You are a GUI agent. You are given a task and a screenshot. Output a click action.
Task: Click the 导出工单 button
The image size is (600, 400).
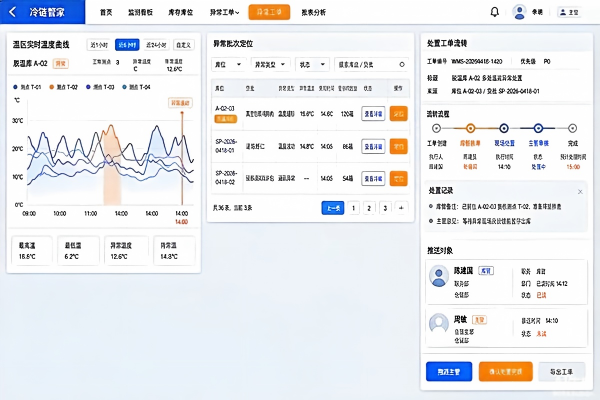tap(561, 372)
